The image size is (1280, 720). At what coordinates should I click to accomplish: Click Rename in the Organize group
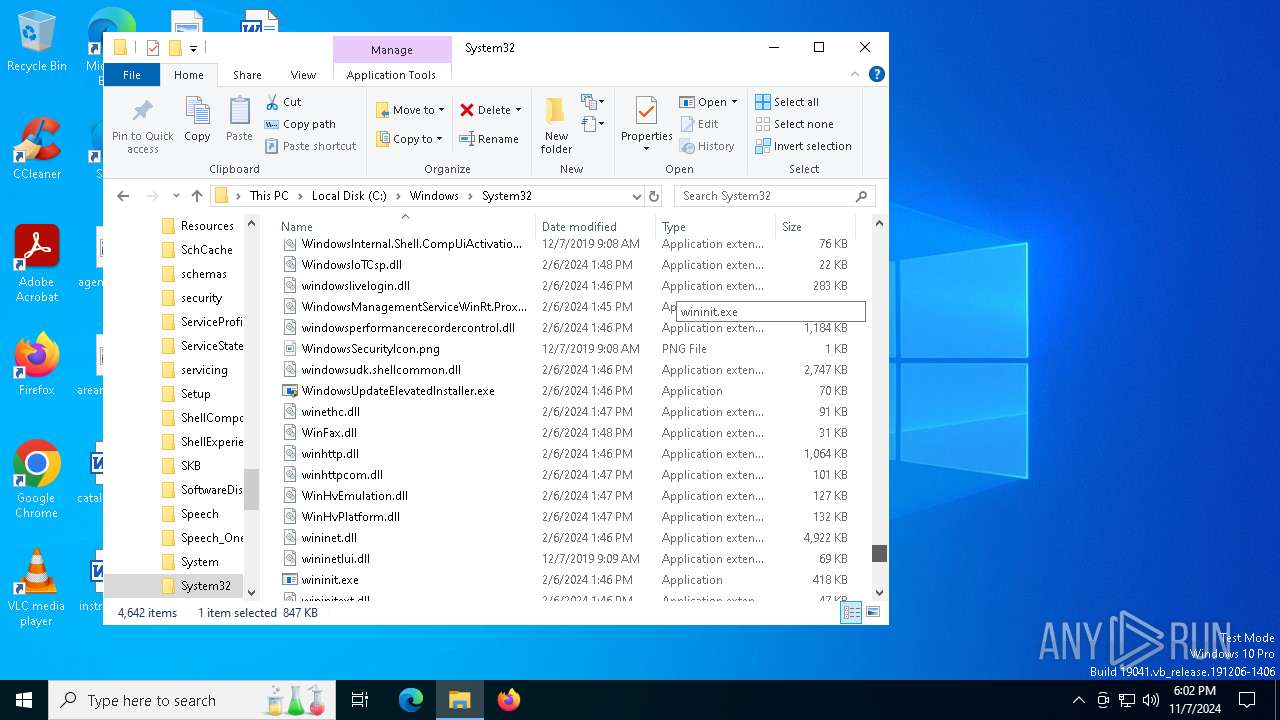point(489,139)
